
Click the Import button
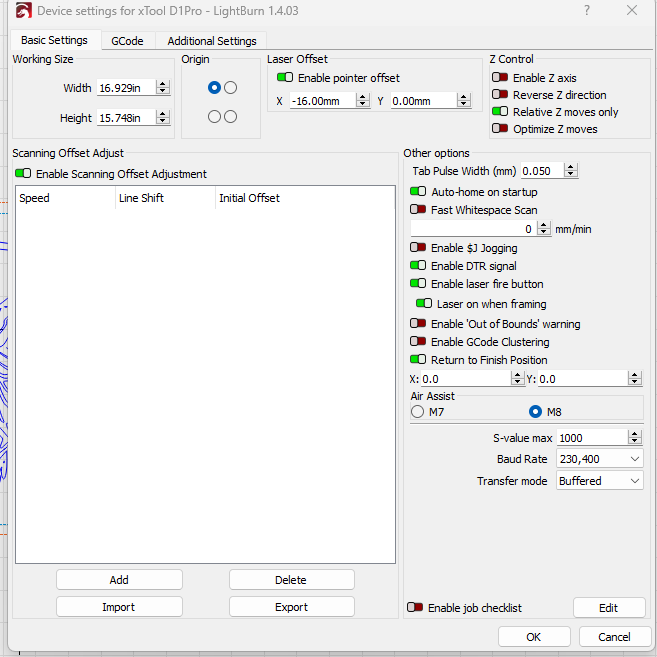click(x=119, y=607)
